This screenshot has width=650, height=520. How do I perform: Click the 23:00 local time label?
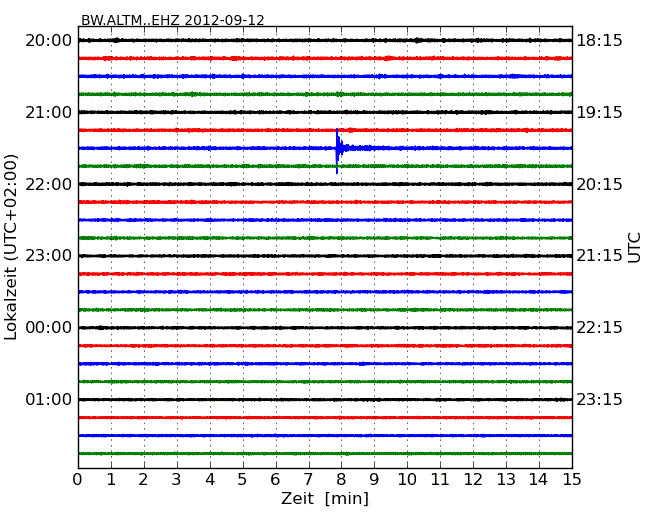pos(49,256)
